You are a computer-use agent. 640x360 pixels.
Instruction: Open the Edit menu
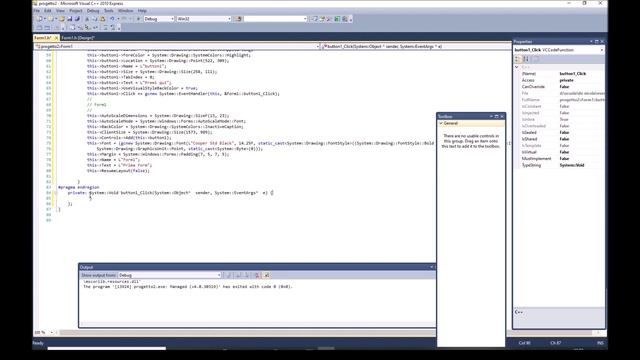click(48, 11)
